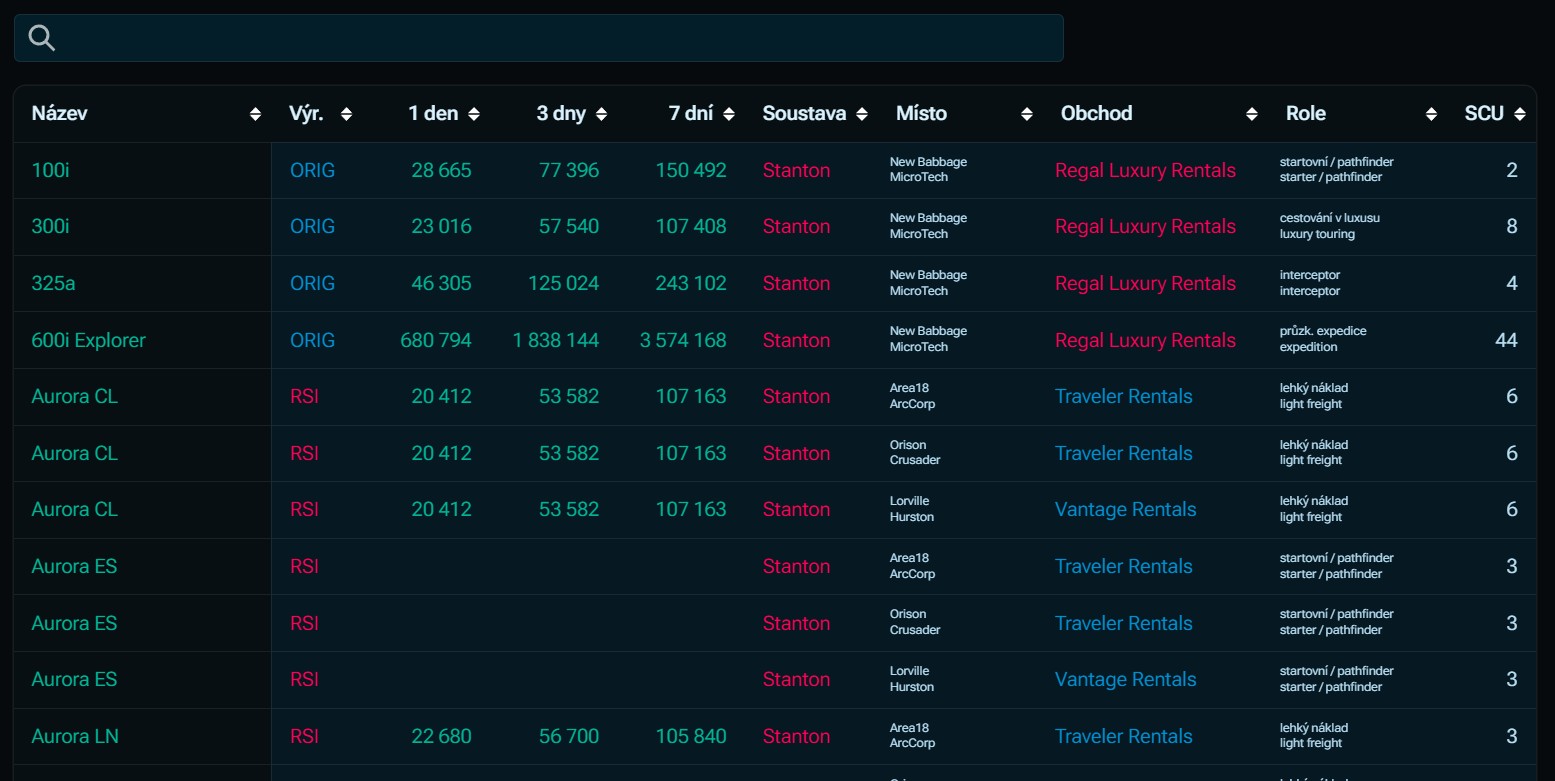This screenshot has width=1555, height=781.
Task: Sort by Výr. manufacturer column arrows
Action: click(346, 114)
